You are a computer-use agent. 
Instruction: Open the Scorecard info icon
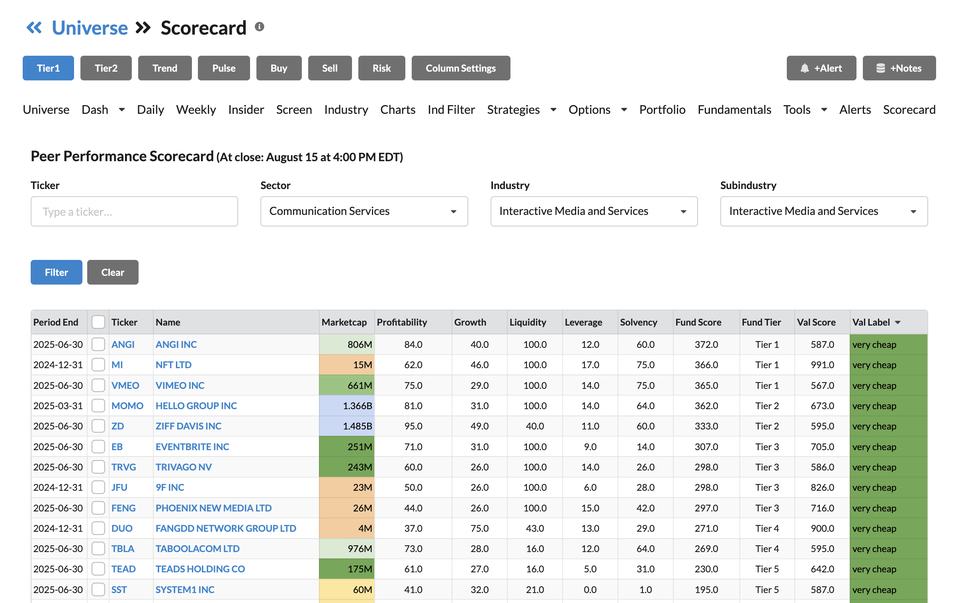coord(260,27)
